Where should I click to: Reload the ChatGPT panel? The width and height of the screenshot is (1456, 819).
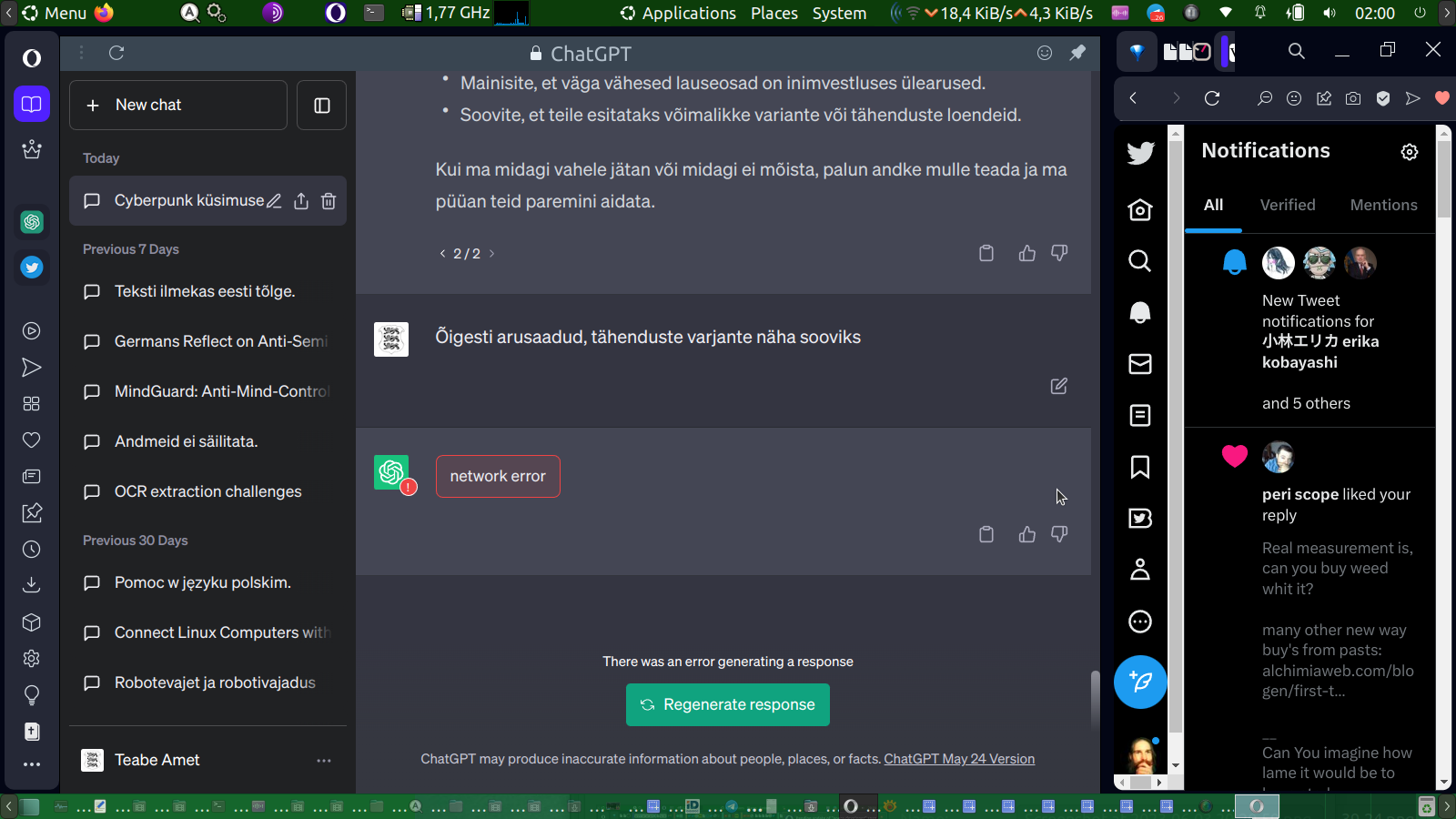click(116, 53)
